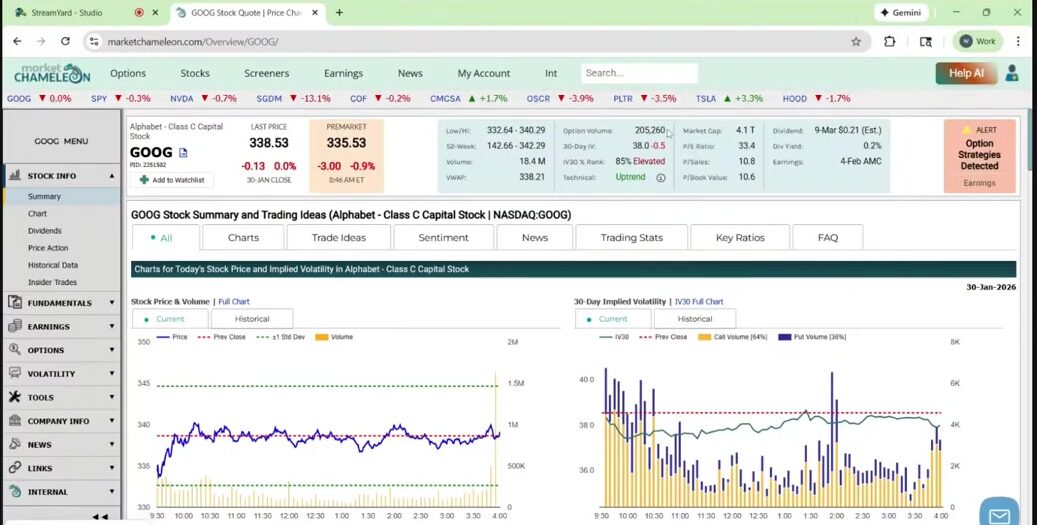Image resolution: width=1037 pixels, height=525 pixels.
Task: Open the Technical Uptrend info icon
Action: 660,177
